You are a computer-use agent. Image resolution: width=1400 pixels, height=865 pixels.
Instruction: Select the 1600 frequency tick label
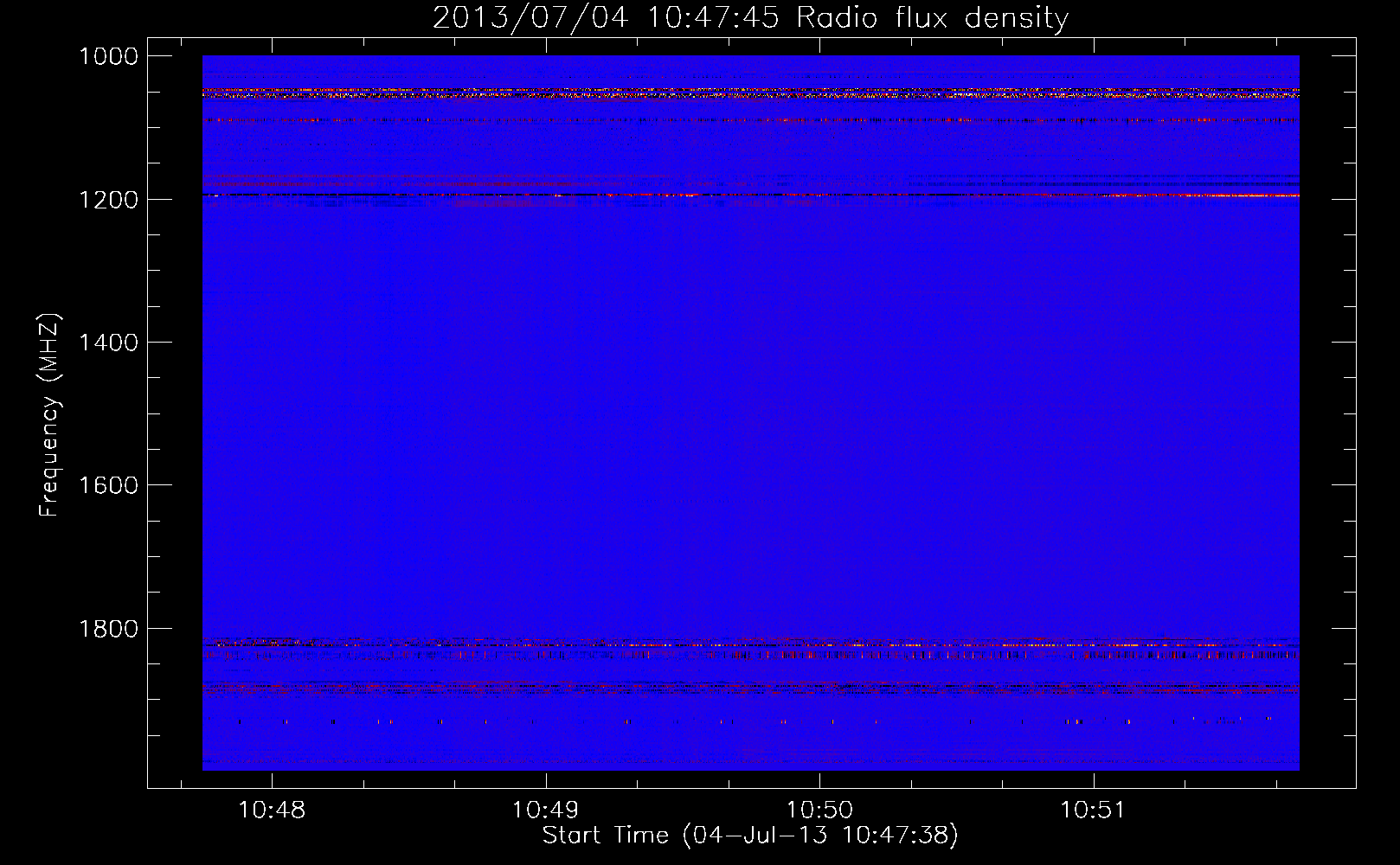click(x=108, y=485)
